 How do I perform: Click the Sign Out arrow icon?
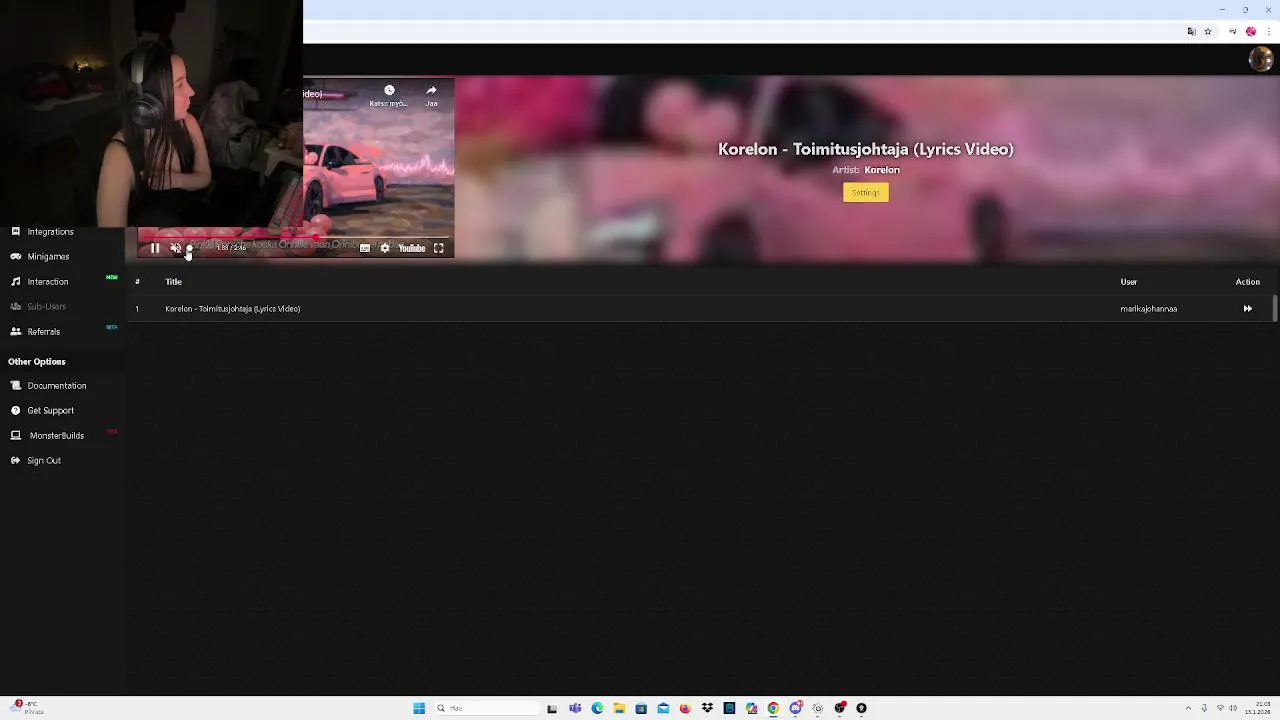coord(15,461)
